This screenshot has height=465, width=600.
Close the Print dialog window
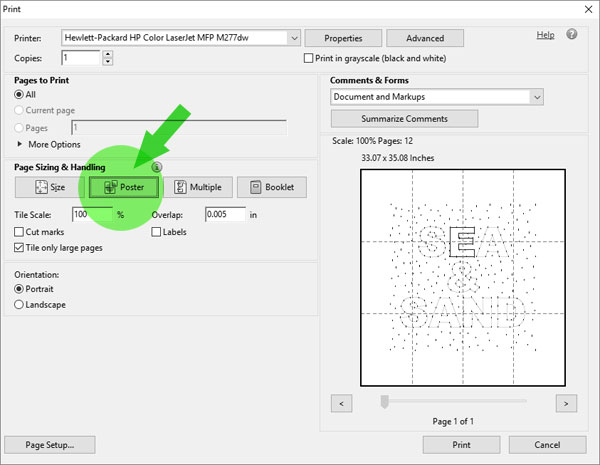click(589, 9)
